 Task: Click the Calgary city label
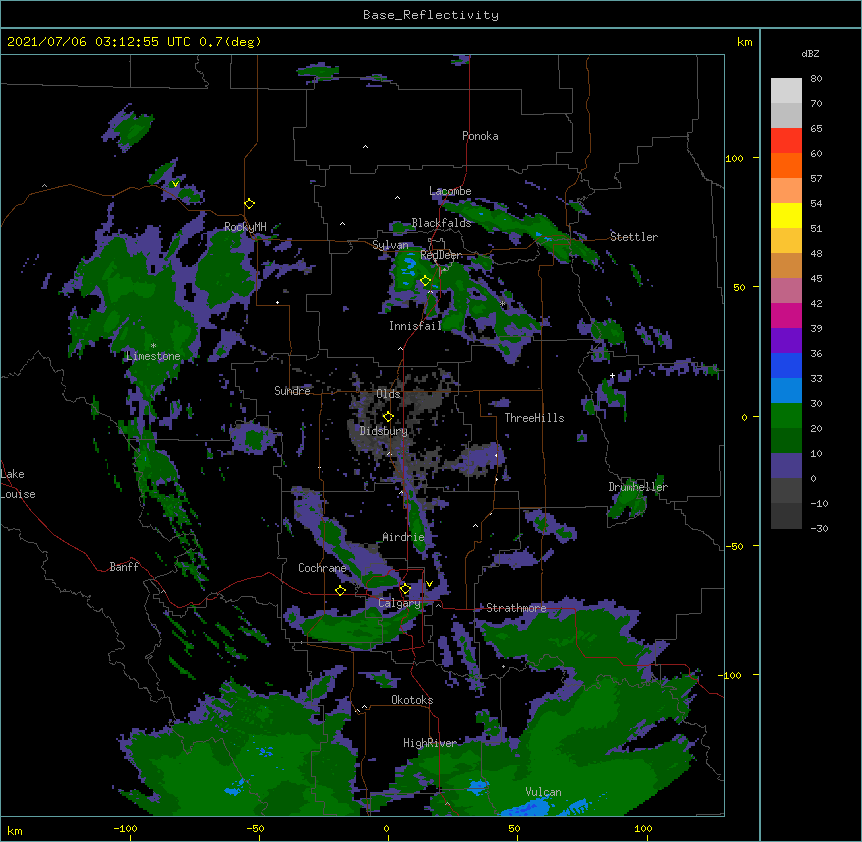399,603
